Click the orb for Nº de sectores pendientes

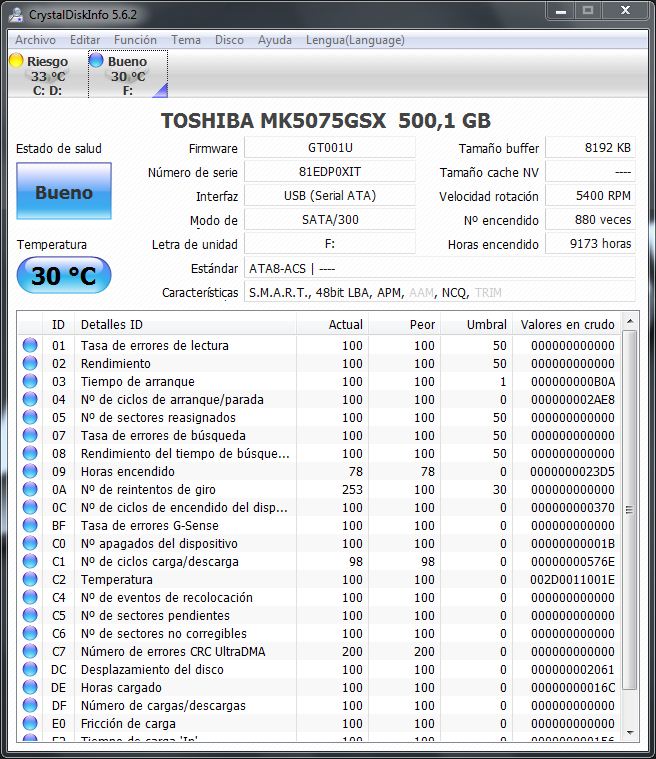pyautogui.click(x=30, y=615)
